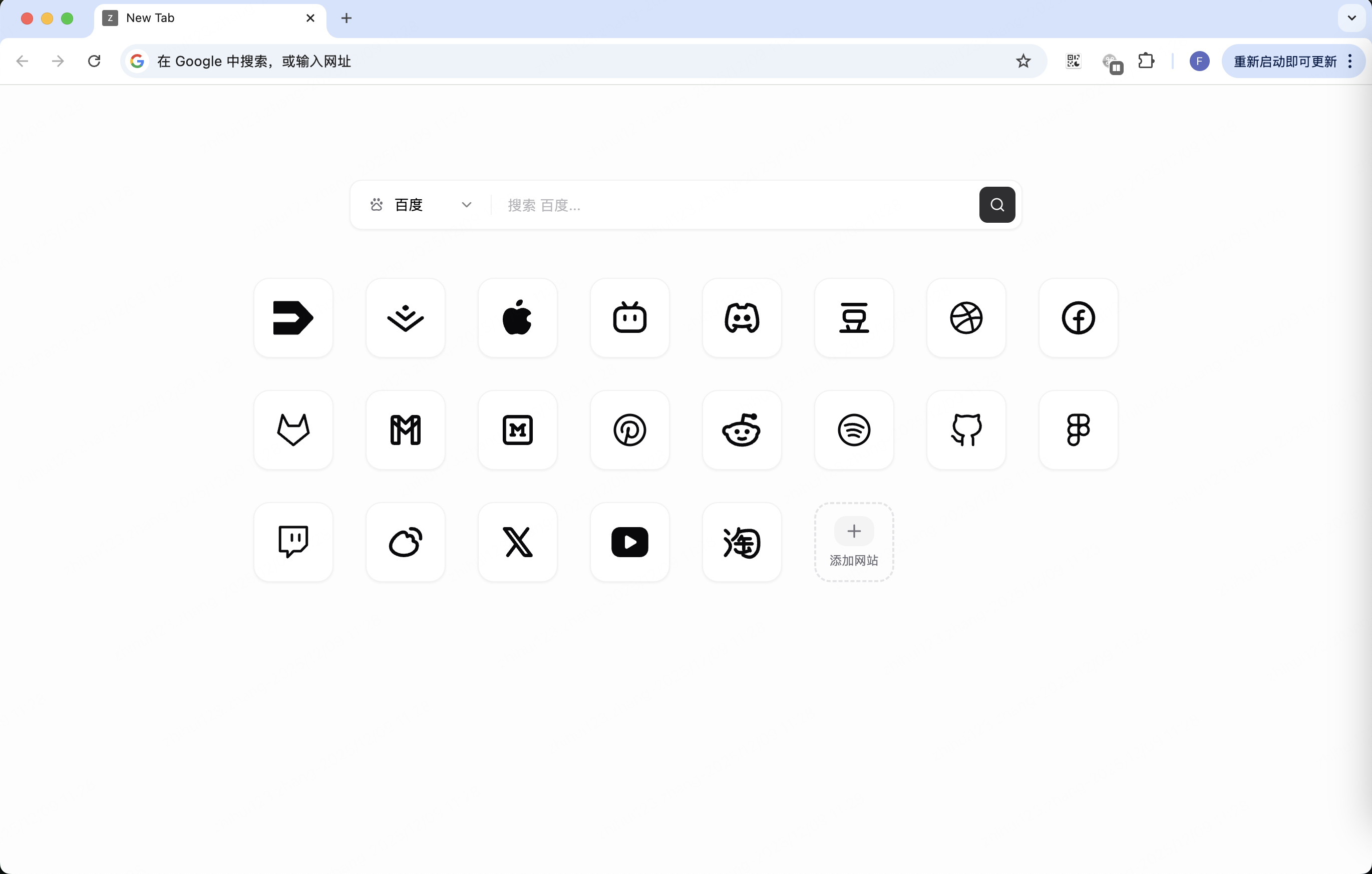Viewport: 1372px width, 874px height.
Task: Open the Pinterest shortcut tile
Action: coord(629,429)
